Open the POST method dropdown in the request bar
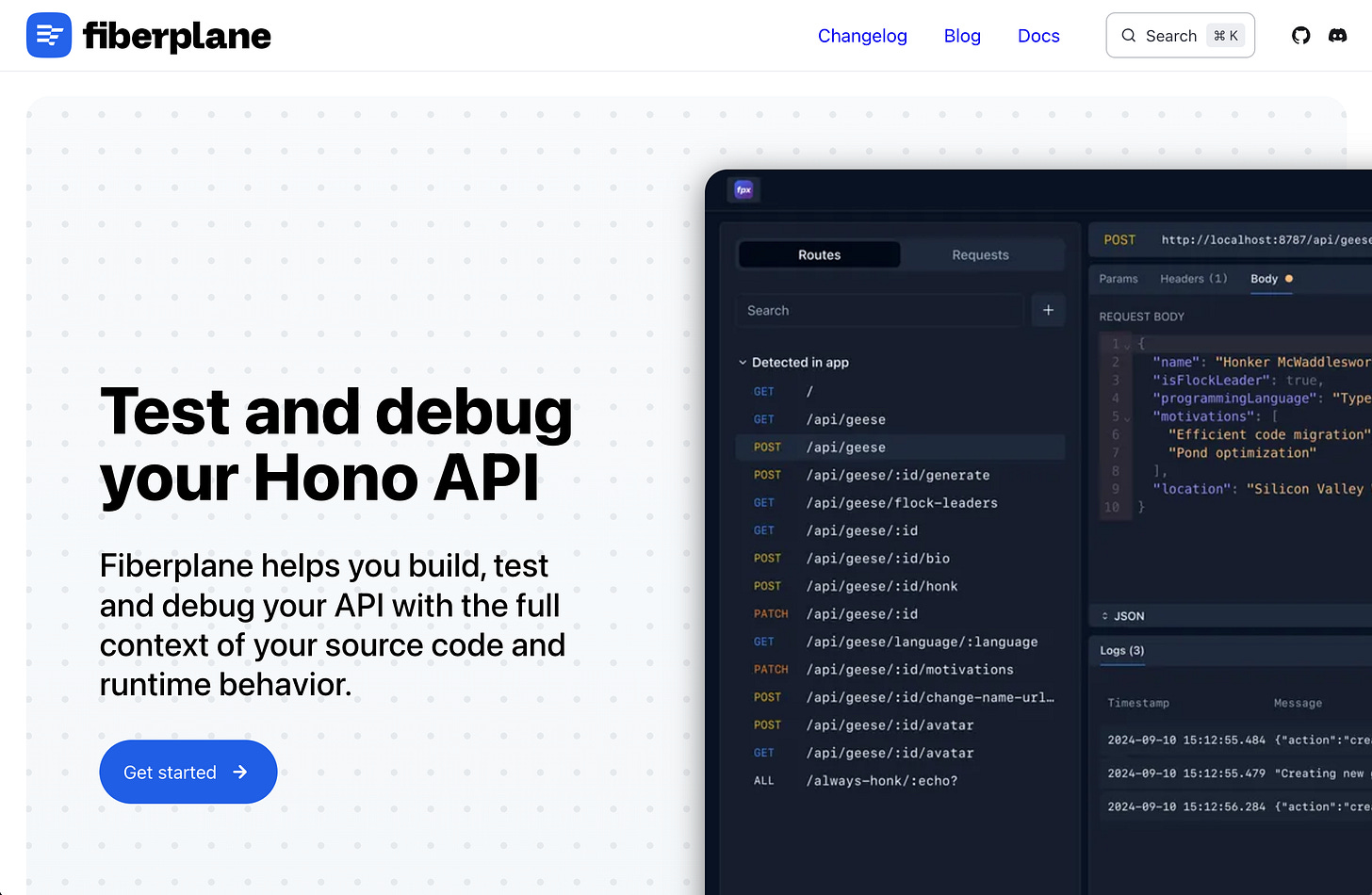The width and height of the screenshot is (1372, 895). (x=1119, y=240)
